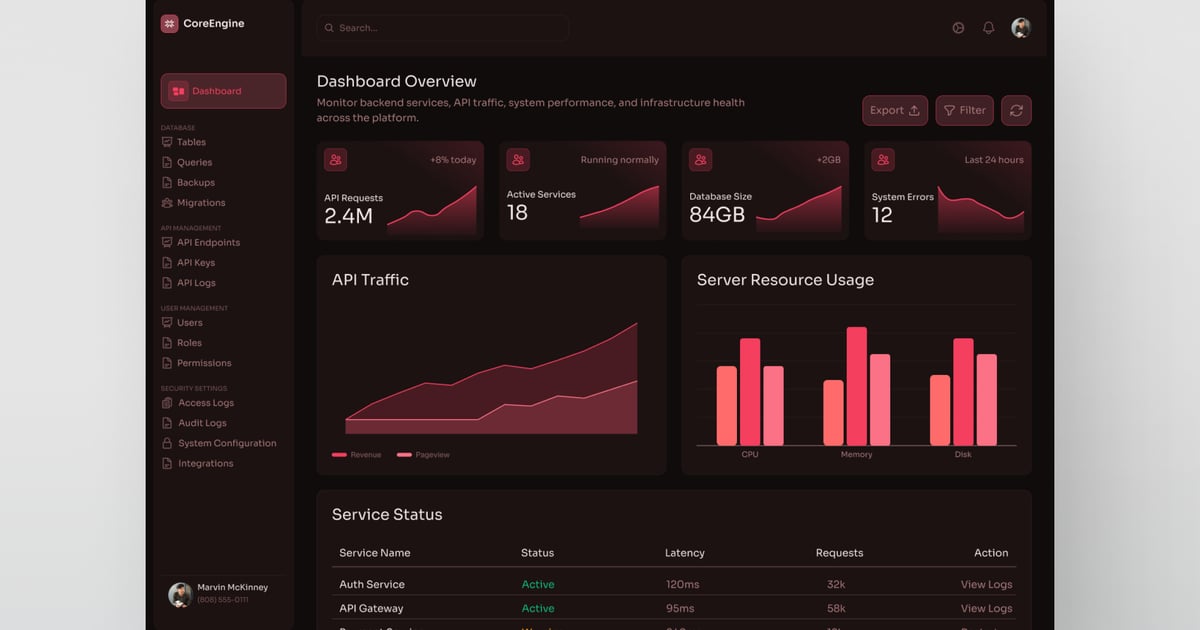Click the System Errors card icon
Screen dimensions: 1200x630
tap(883, 159)
